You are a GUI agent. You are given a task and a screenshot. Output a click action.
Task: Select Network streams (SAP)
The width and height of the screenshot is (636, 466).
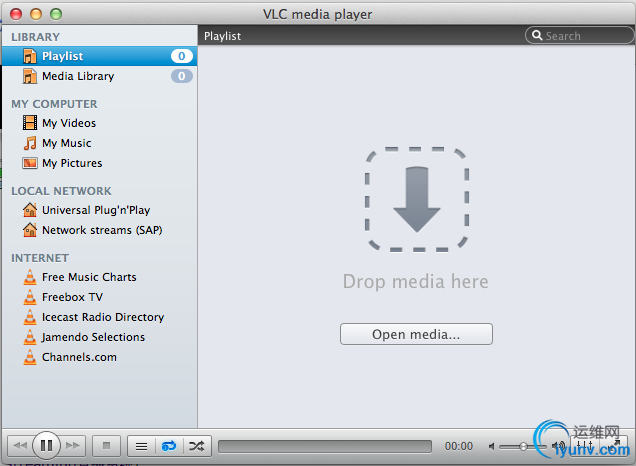point(102,230)
